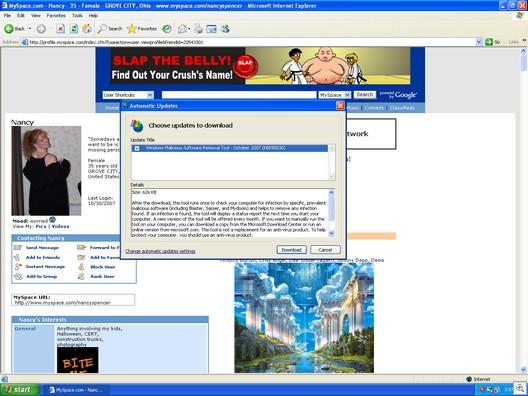
Task: Open the Home page icon
Action: 87,29
